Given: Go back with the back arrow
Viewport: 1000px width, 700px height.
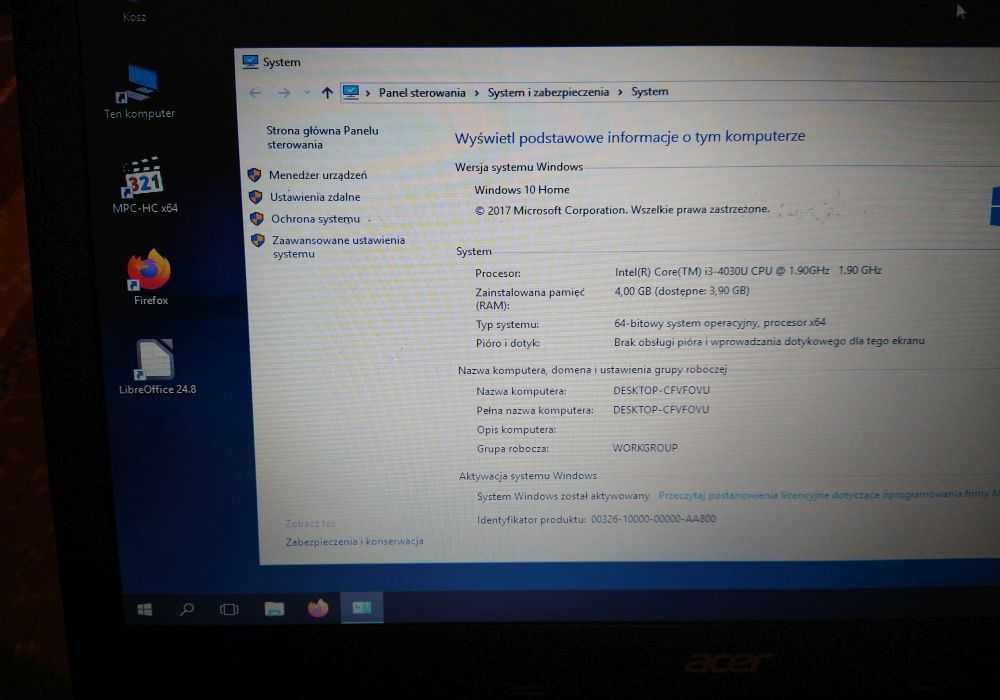Looking at the screenshot, I should click(255, 93).
